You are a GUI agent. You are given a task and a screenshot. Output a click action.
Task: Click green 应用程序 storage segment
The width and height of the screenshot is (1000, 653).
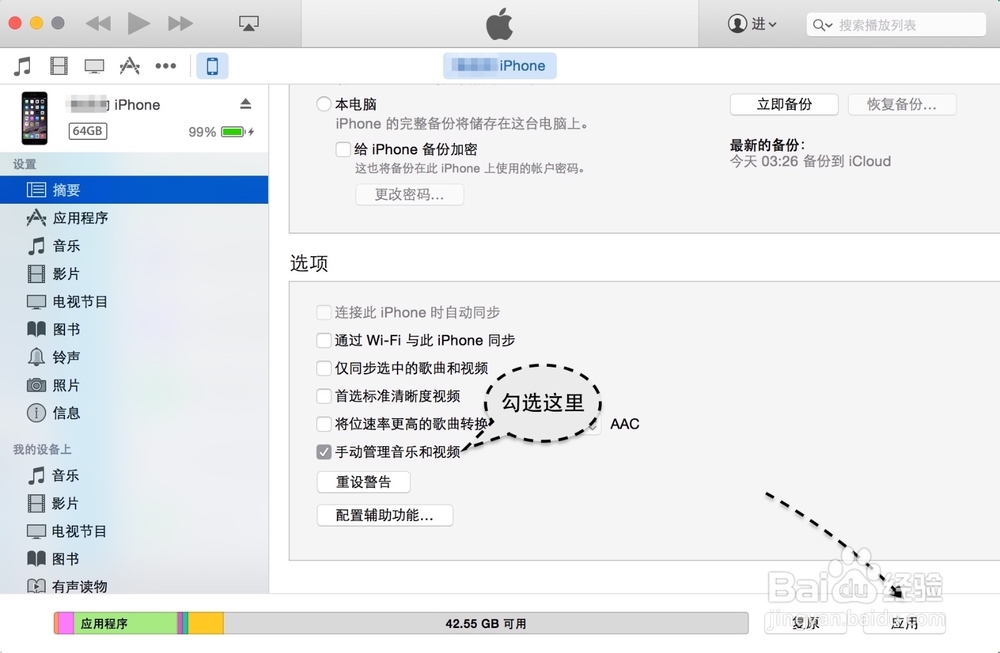[126, 623]
